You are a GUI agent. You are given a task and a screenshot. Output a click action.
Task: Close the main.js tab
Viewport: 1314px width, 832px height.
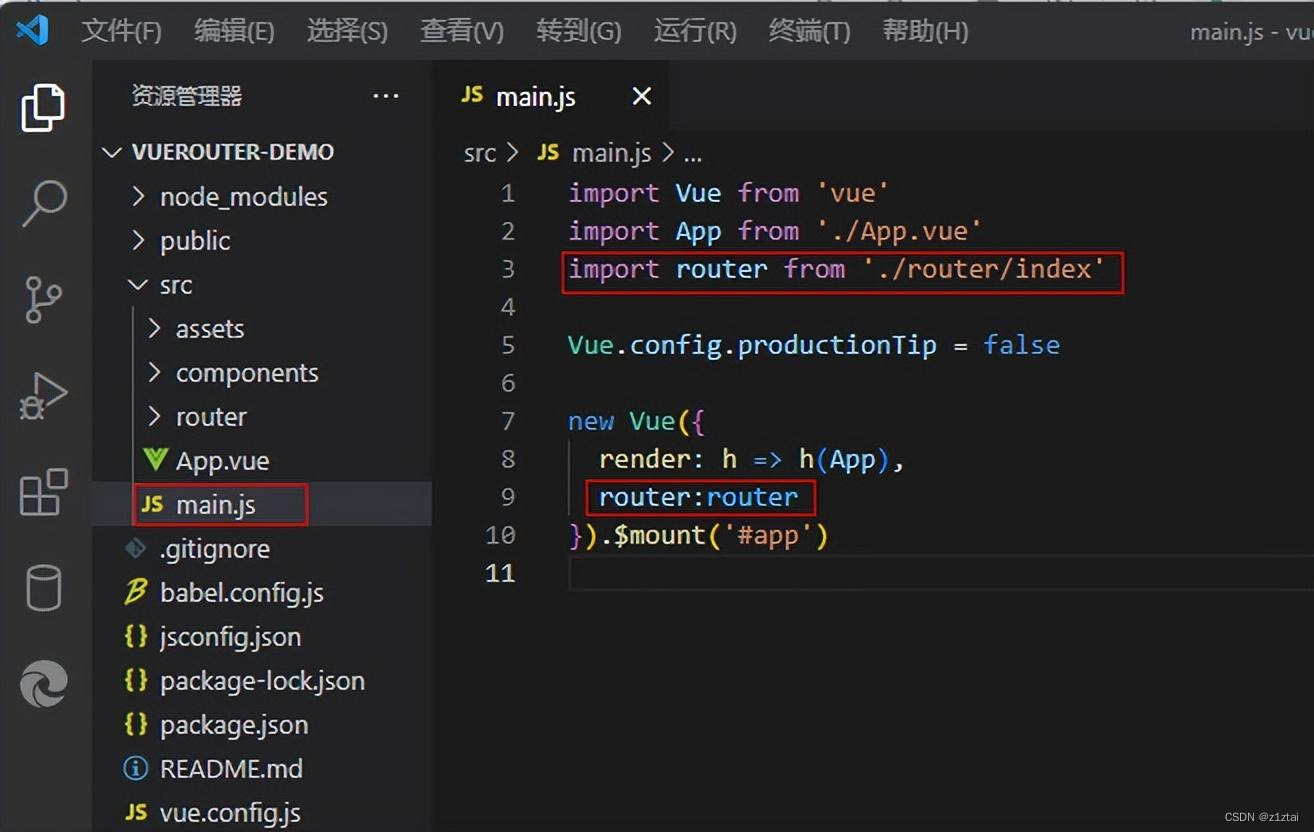click(x=640, y=96)
